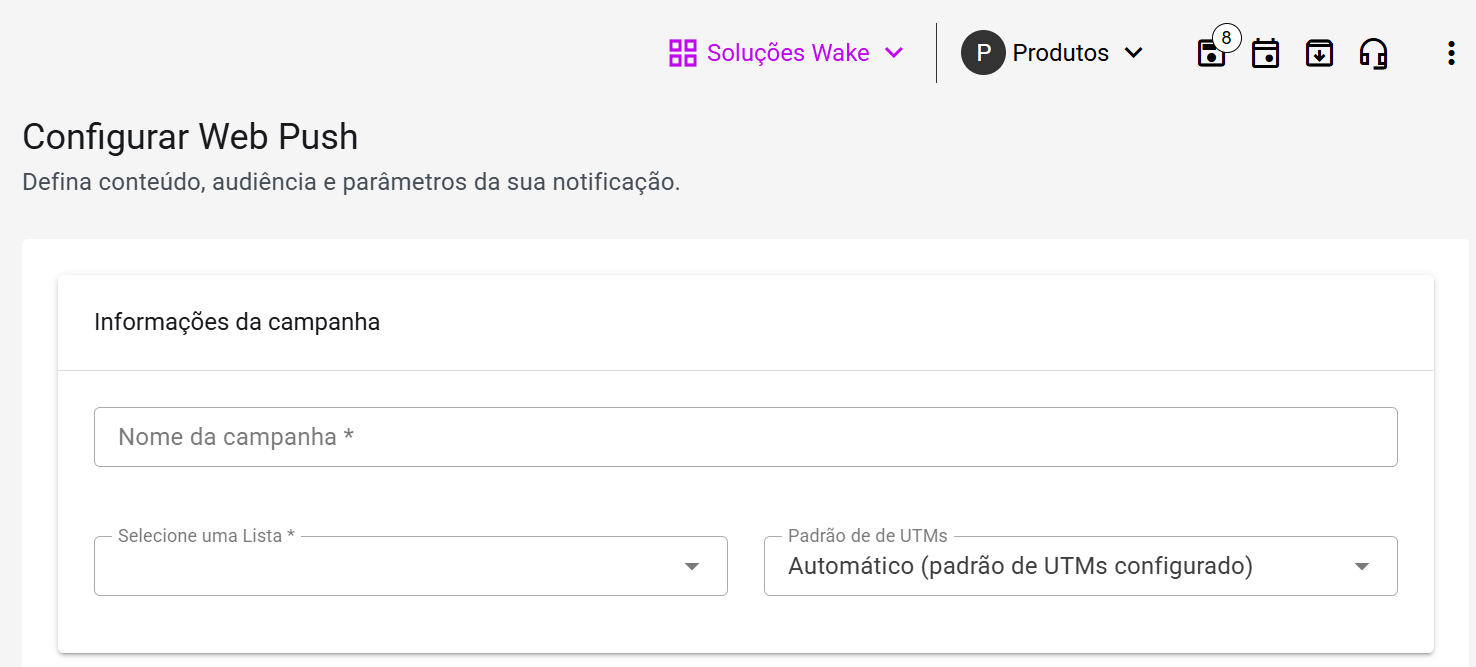Click the purple Soluções Wake grid icon
The width and height of the screenshot is (1476, 667).
tap(682, 53)
